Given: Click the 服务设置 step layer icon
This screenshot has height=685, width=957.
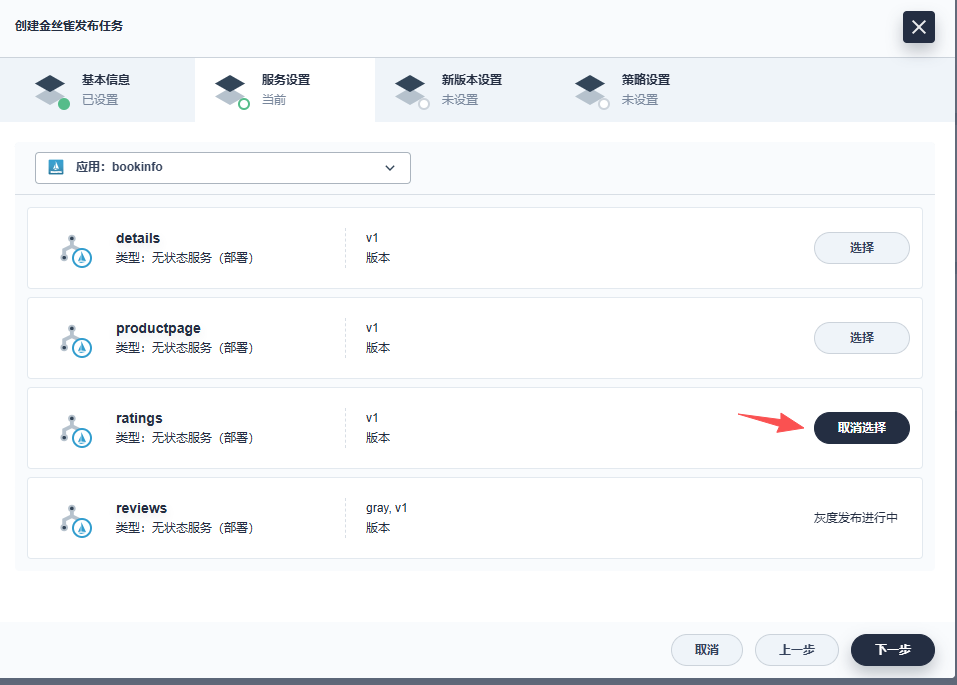Looking at the screenshot, I should [x=230, y=90].
